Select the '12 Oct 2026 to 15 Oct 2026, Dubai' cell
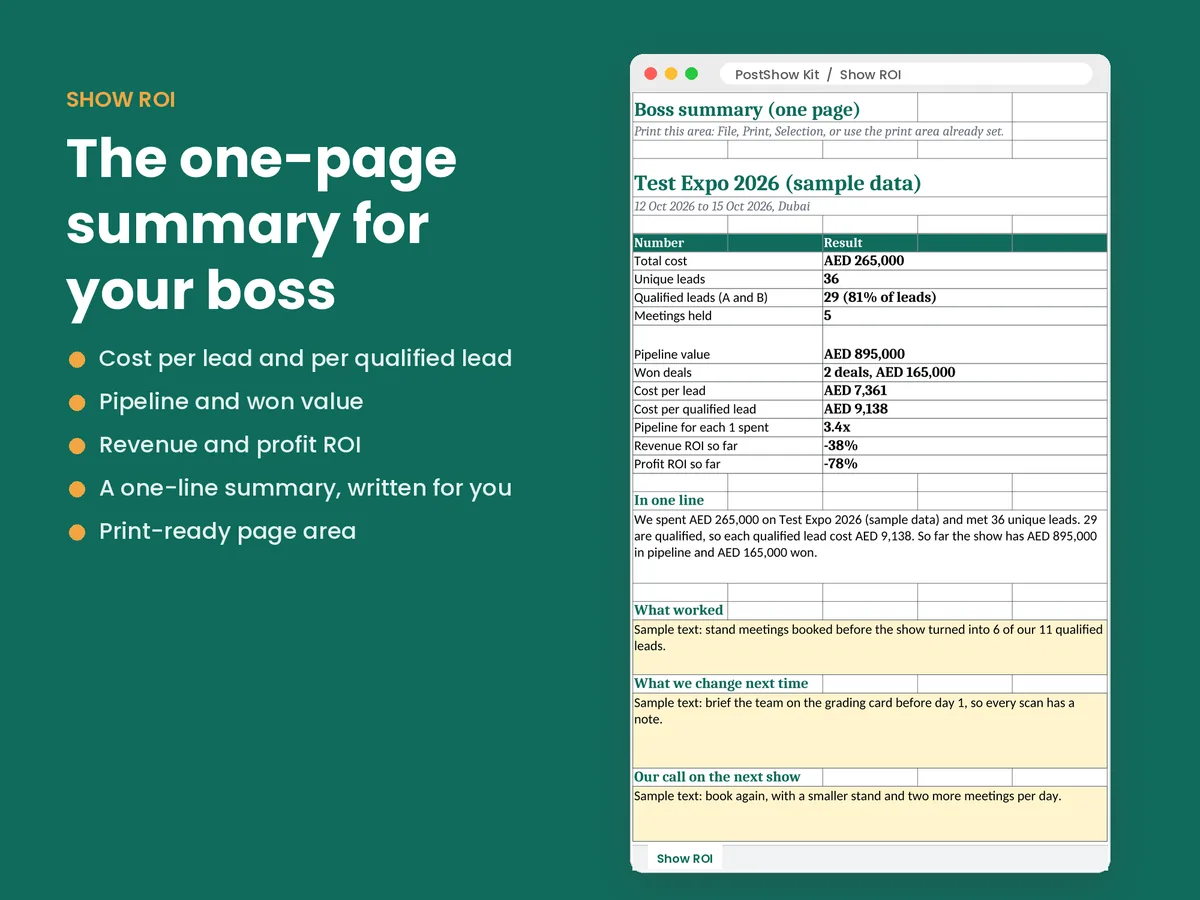Screen dimensions: 1200x900 (870, 206)
